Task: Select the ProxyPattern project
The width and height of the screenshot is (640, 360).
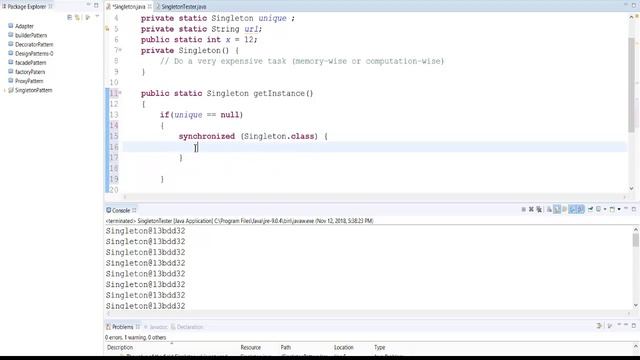Action: [x=29, y=81]
